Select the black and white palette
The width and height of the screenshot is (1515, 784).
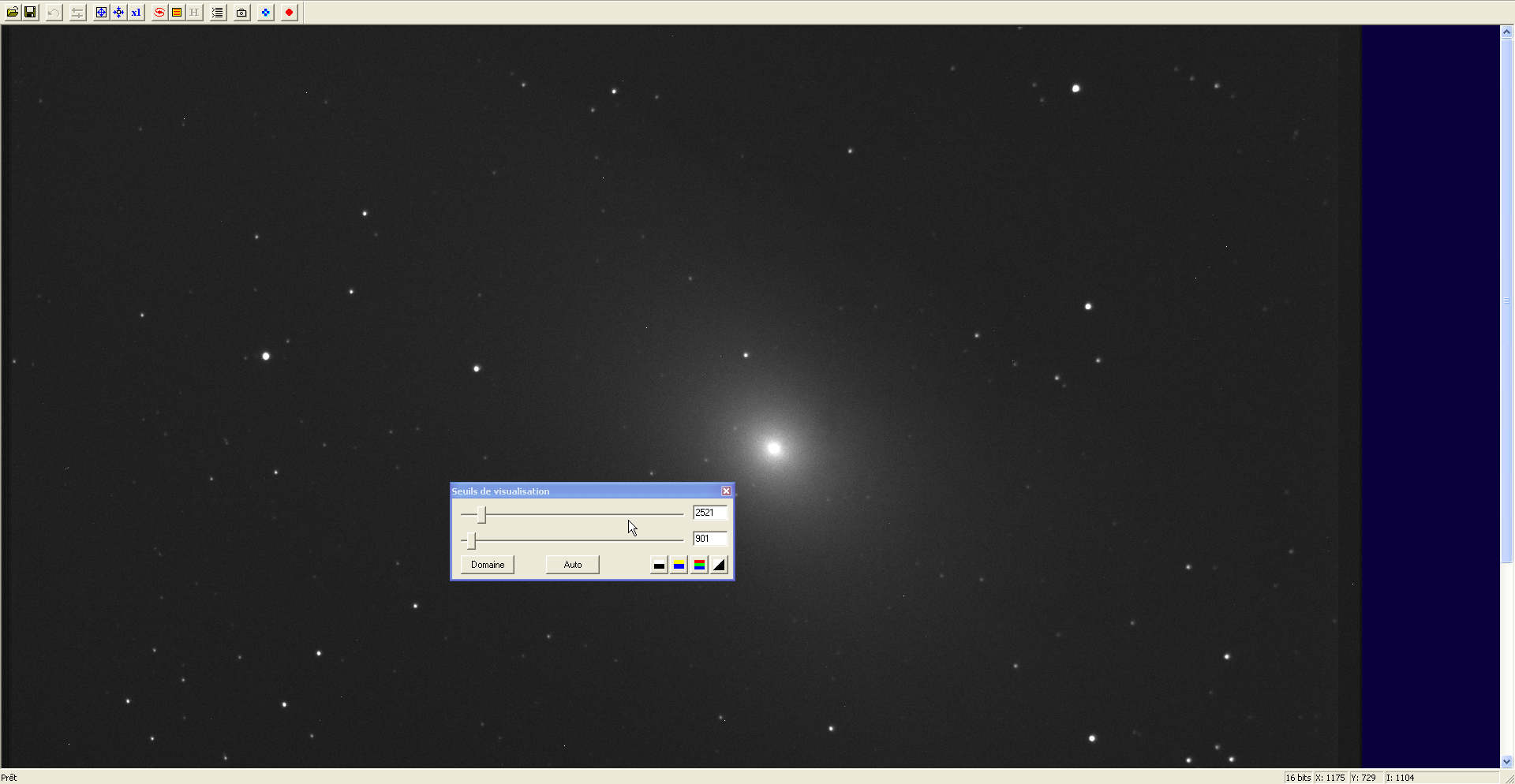pos(659,565)
